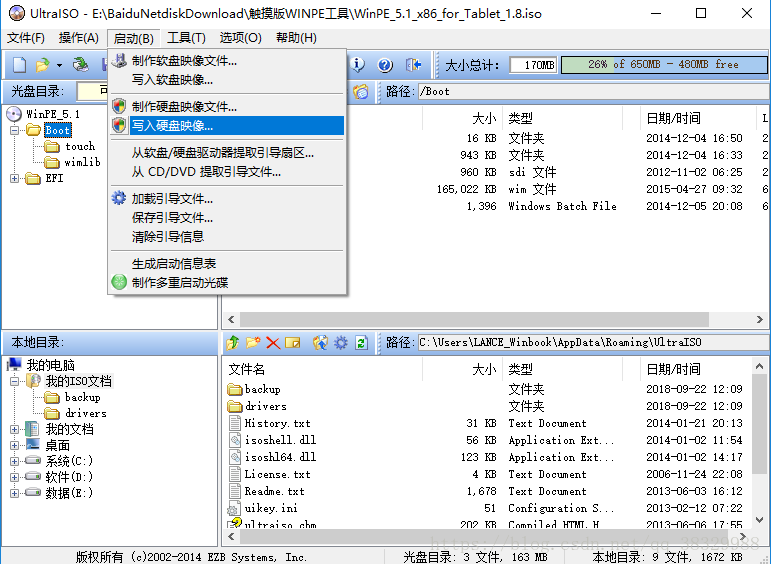Screen dimensions: 771x564
Task: Collapse the 我的ISO文档 tree node
Action: 14,381
